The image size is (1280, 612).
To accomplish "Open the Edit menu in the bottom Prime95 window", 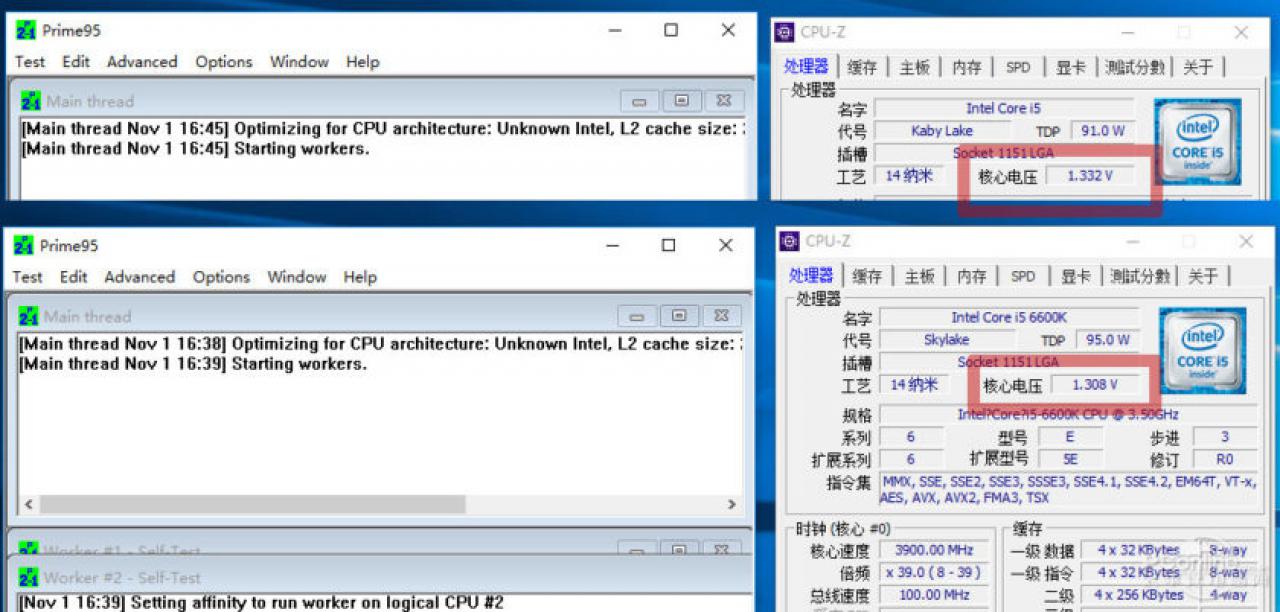I will pos(74,277).
